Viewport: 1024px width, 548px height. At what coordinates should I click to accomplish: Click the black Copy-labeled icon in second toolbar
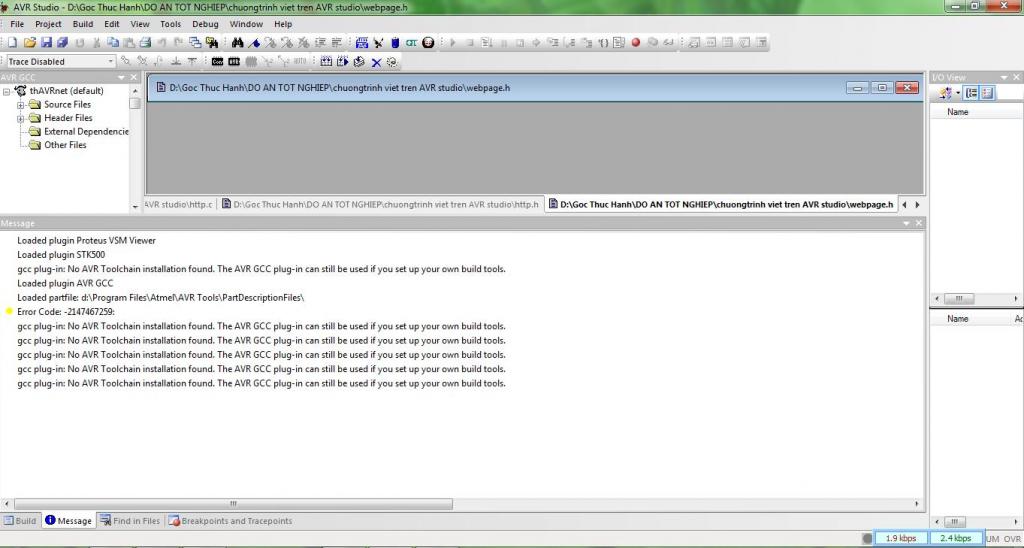217,61
